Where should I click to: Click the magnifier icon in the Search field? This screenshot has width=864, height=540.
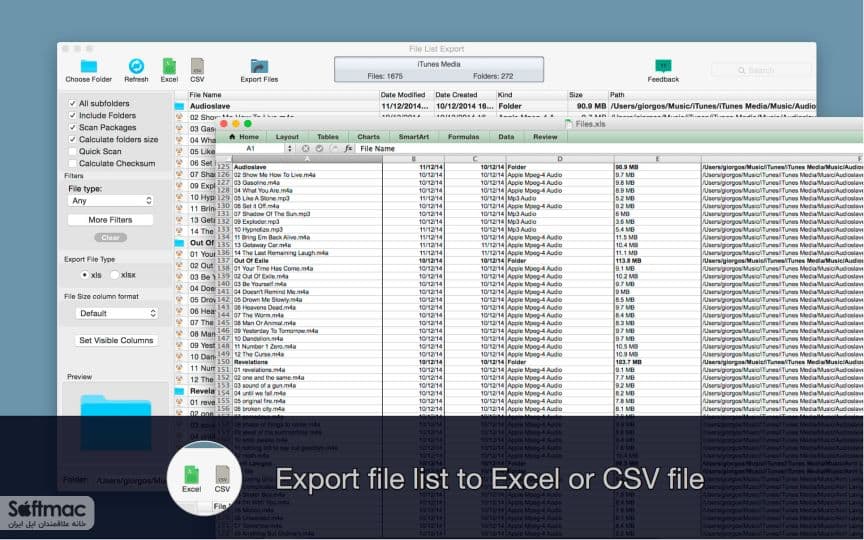point(742,71)
